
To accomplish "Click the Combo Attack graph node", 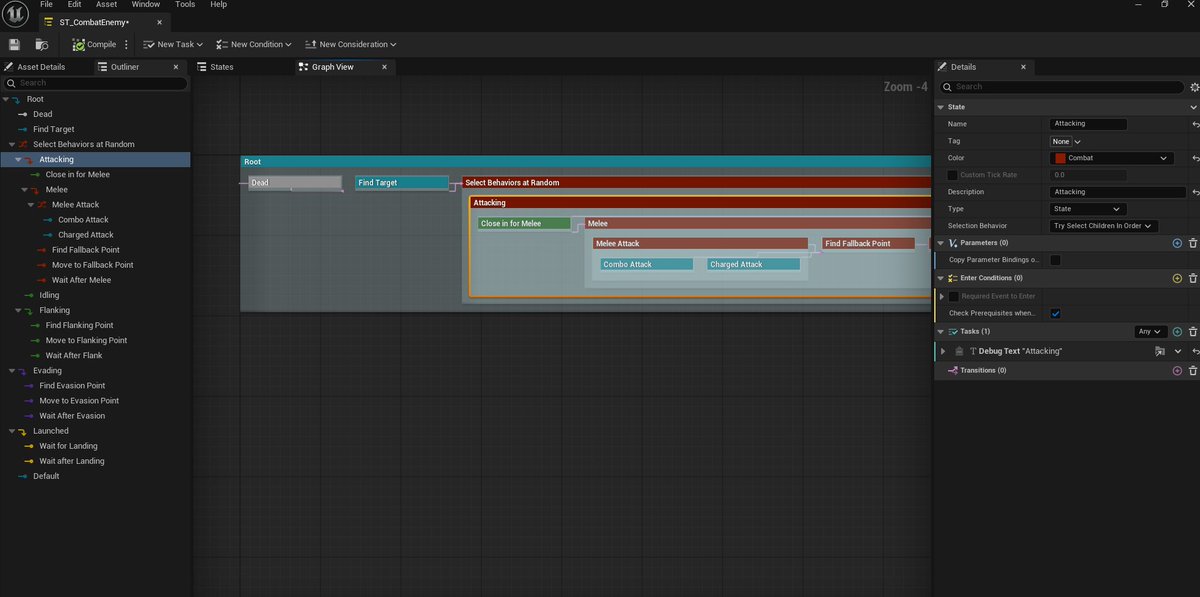I will pyautogui.click(x=646, y=264).
